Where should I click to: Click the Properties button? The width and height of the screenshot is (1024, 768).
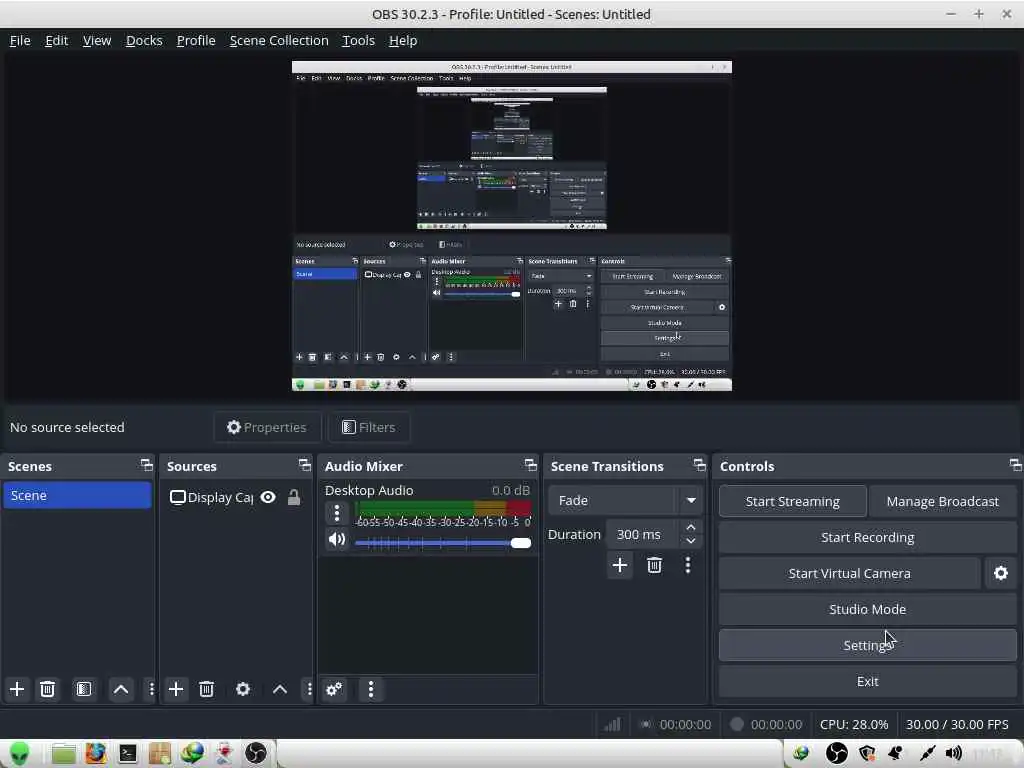(266, 427)
